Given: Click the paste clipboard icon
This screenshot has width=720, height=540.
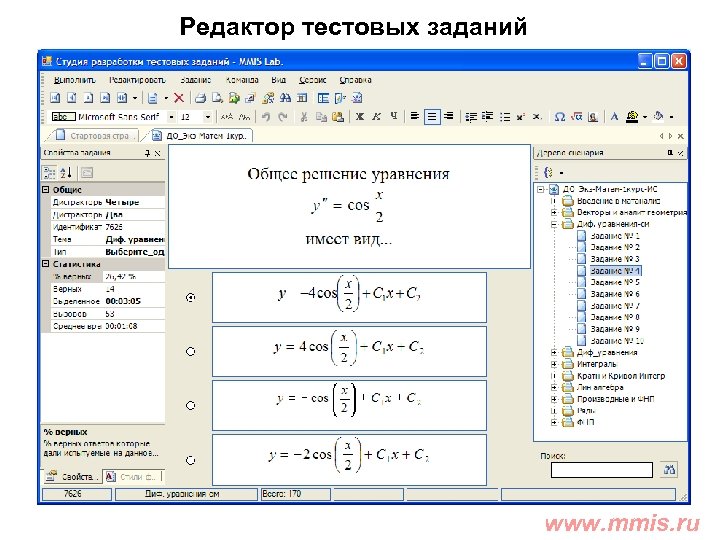Looking at the screenshot, I should click(338, 117).
